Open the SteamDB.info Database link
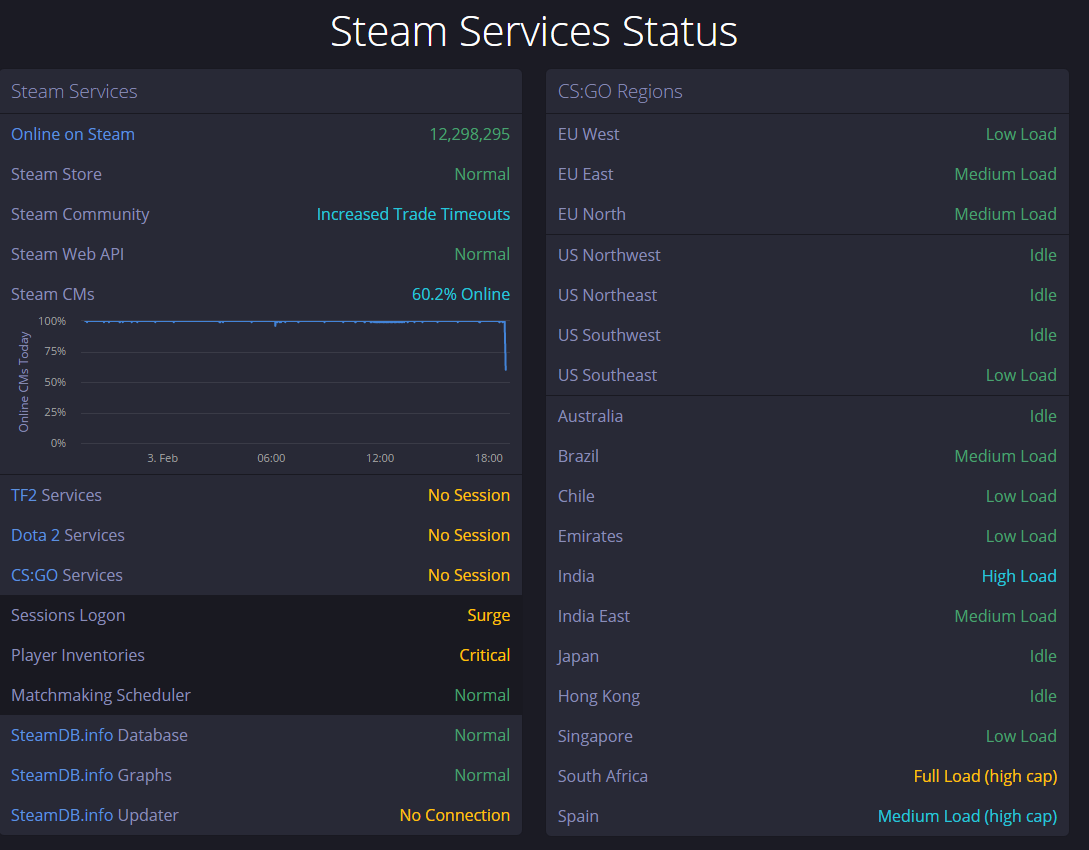Image resolution: width=1089 pixels, height=850 pixels. coord(99,735)
